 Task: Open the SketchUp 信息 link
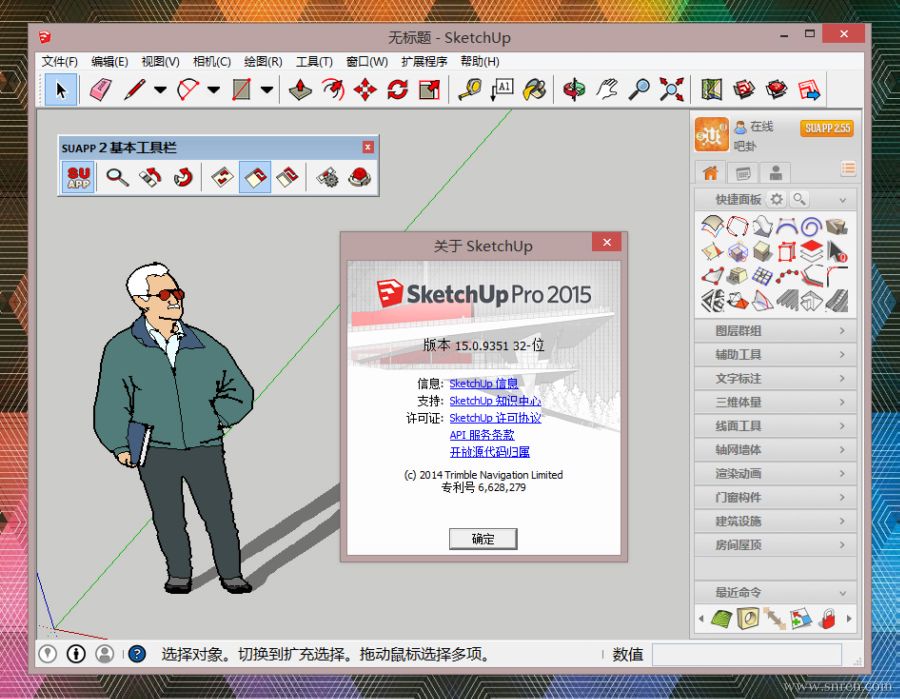[x=484, y=383]
